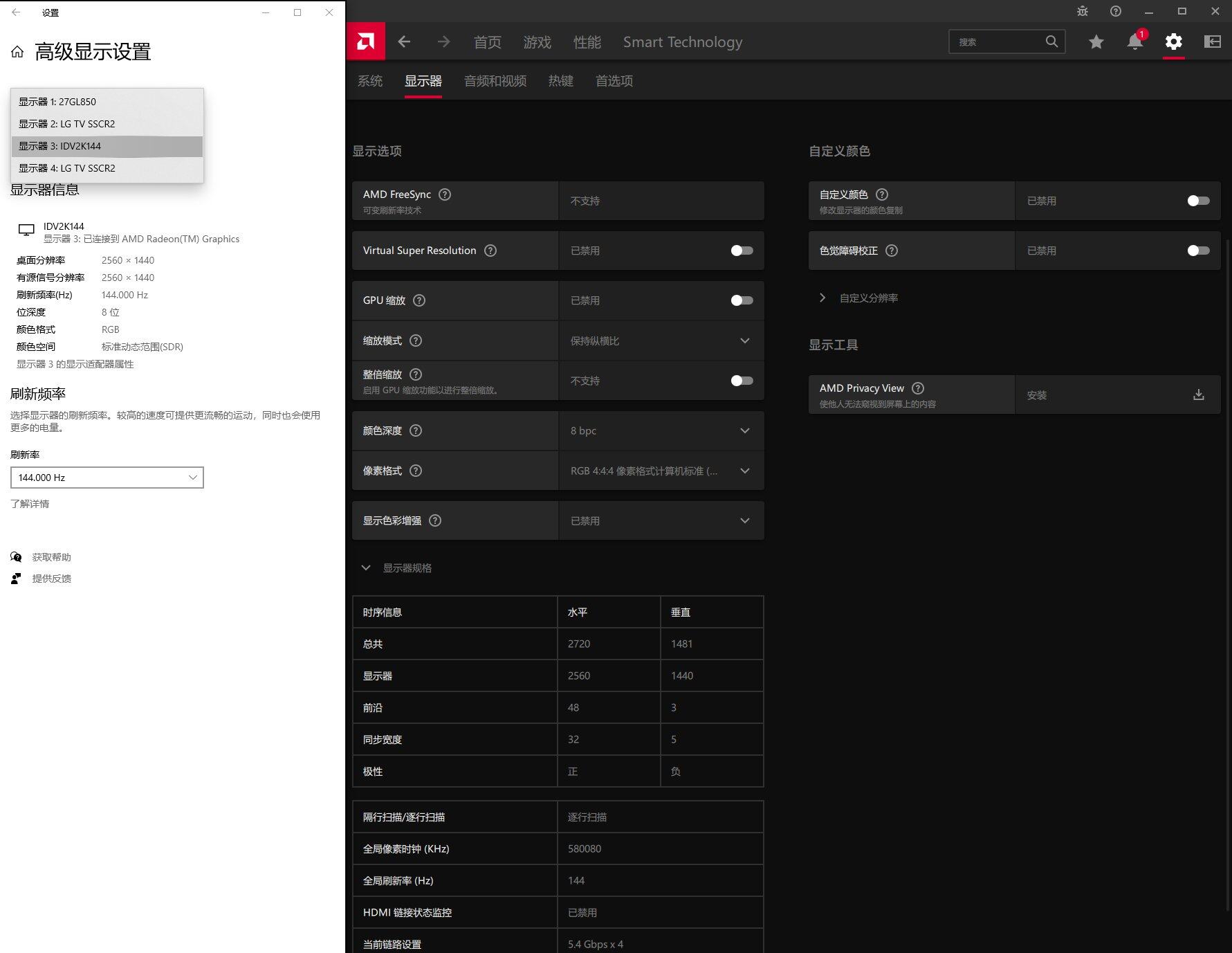The width and height of the screenshot is (1232, 953).
Task: Toggle the GPU 缩放 switch
Action: point(742,300)
